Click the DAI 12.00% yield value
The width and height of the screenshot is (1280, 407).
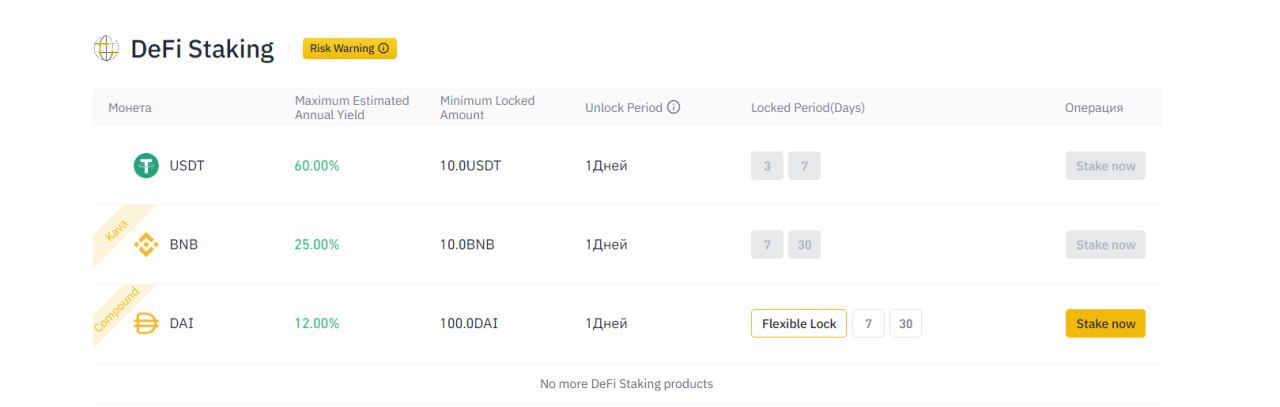coord(317,324)
